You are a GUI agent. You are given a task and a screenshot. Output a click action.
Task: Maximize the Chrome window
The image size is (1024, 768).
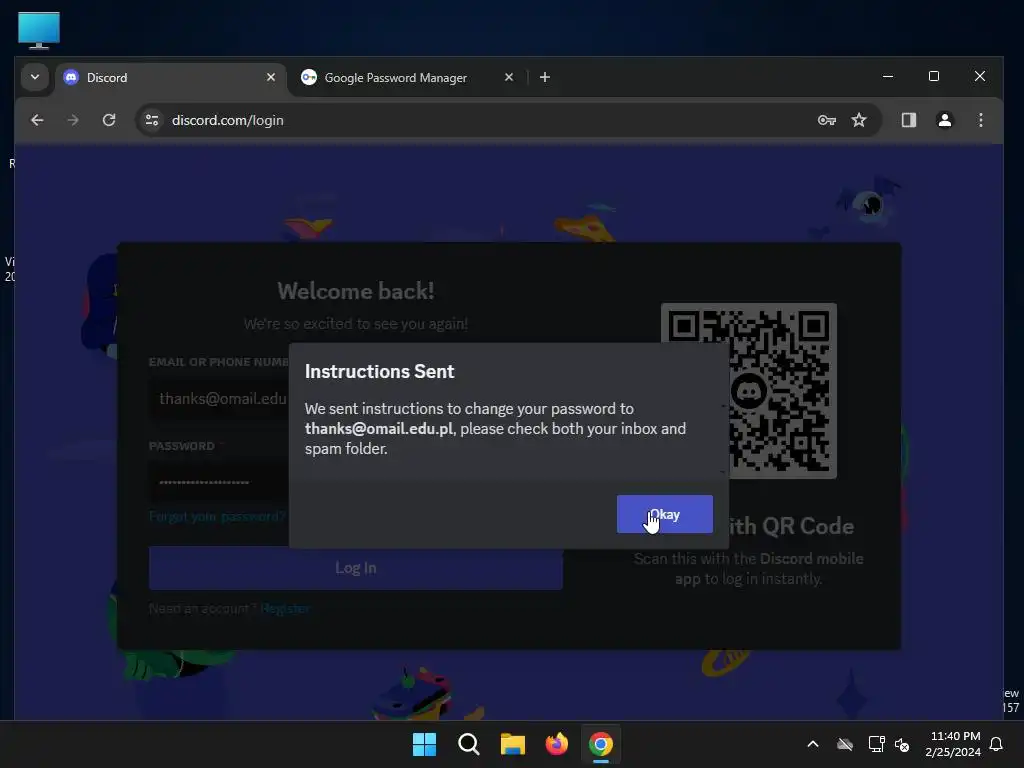pos(934,76)
